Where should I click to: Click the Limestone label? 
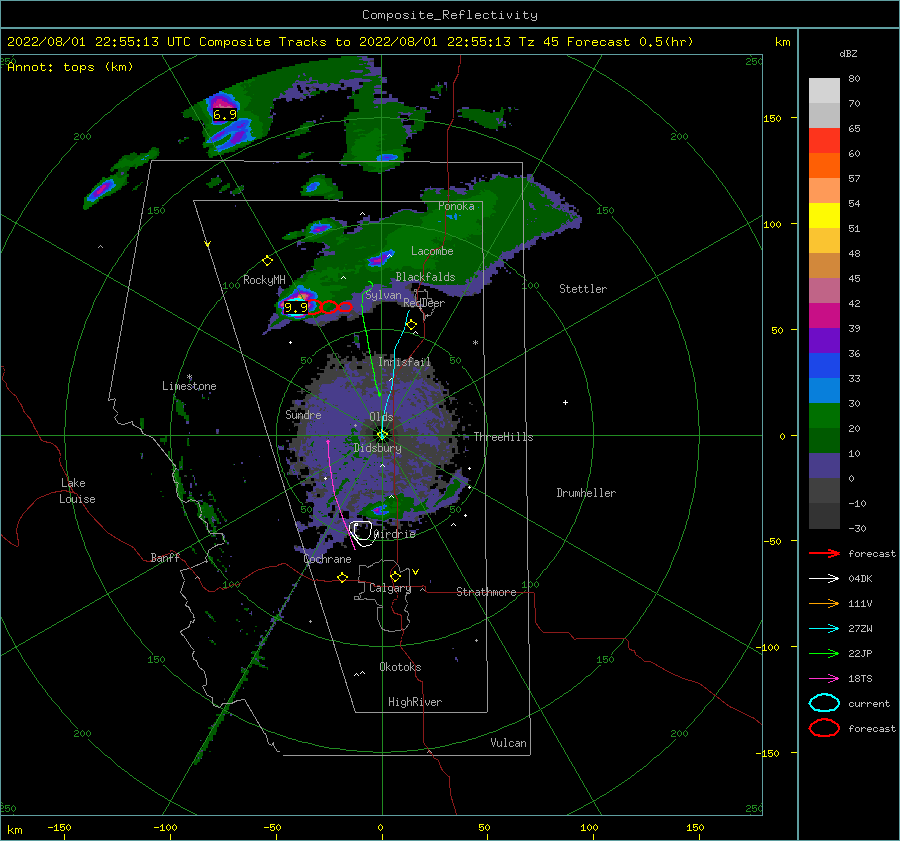point(189,386)
